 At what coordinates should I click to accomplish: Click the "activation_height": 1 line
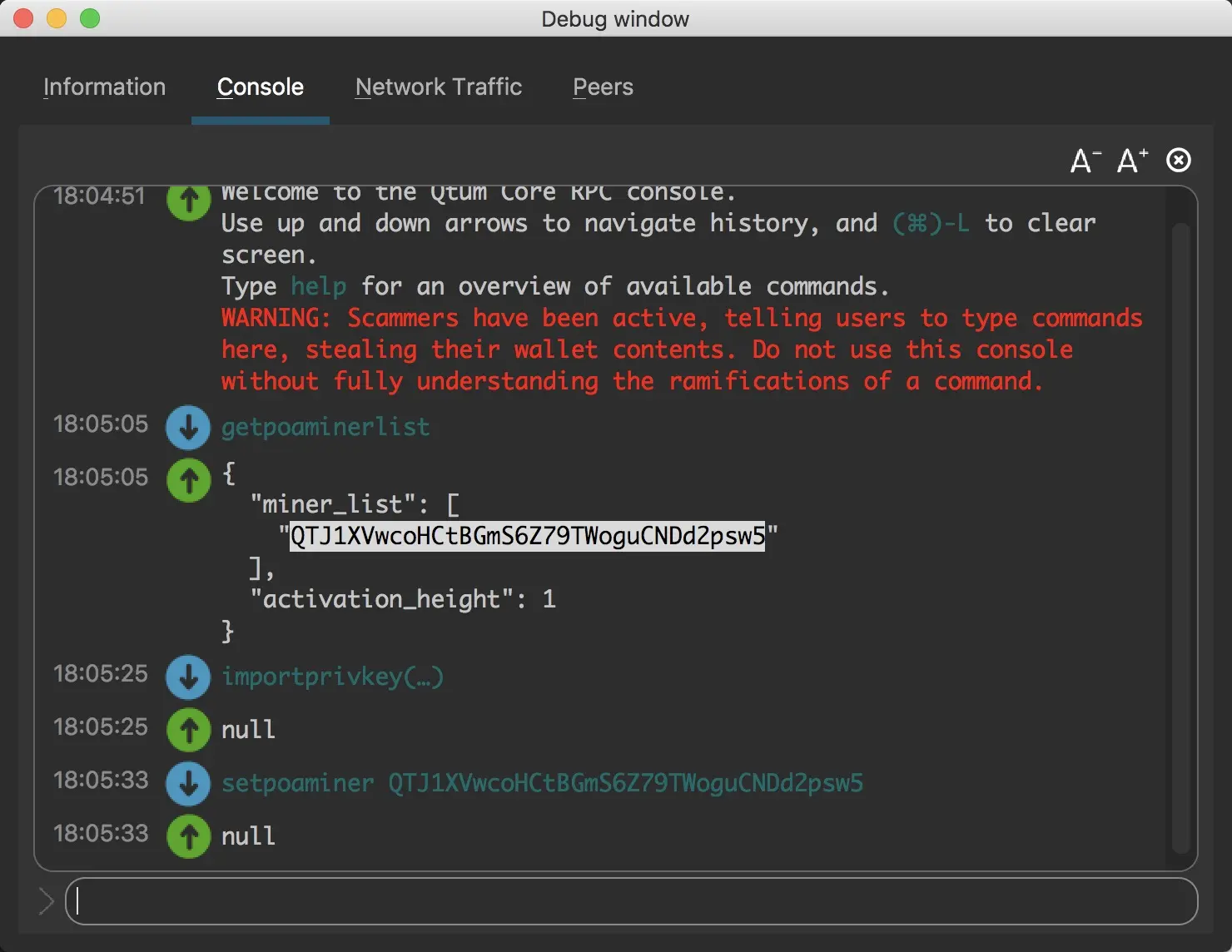point(403,599)
